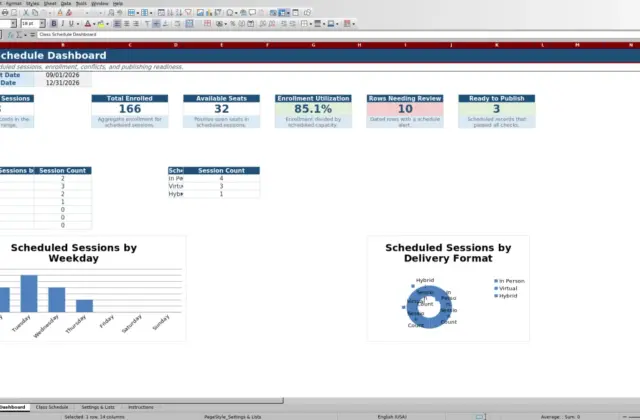This screenshot has width=640, height=420.
Task: Click the Cut scissors icon
Action: (x=26, y=13)
